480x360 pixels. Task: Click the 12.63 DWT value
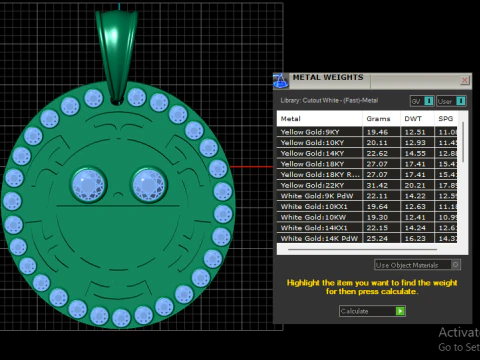(x=415, y=207)
